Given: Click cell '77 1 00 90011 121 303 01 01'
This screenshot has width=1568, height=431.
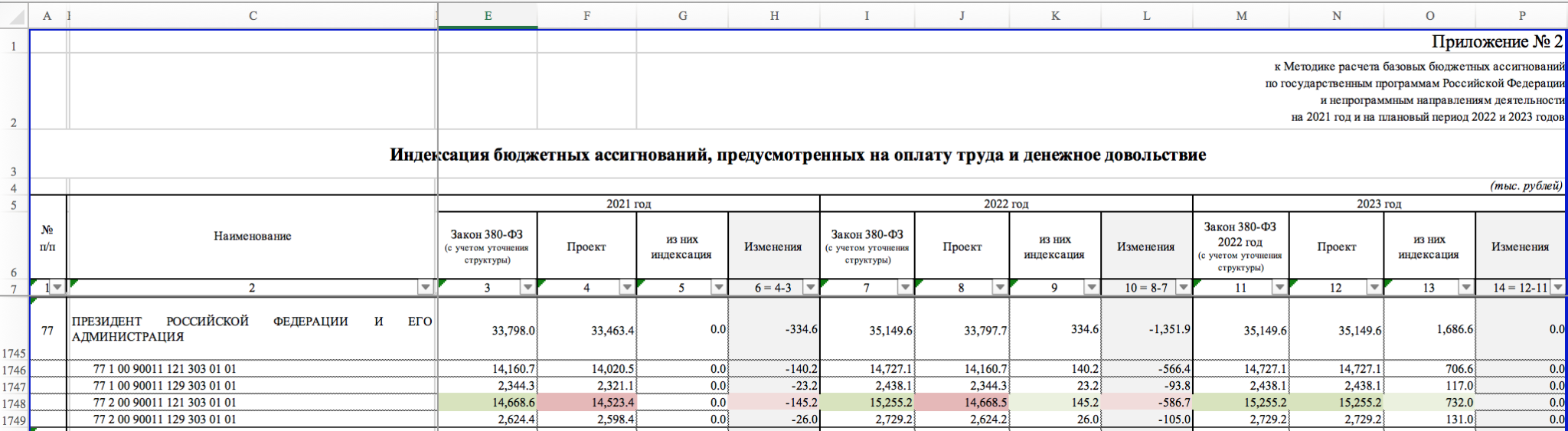Looking at the screenshot, I should [253, 369].
